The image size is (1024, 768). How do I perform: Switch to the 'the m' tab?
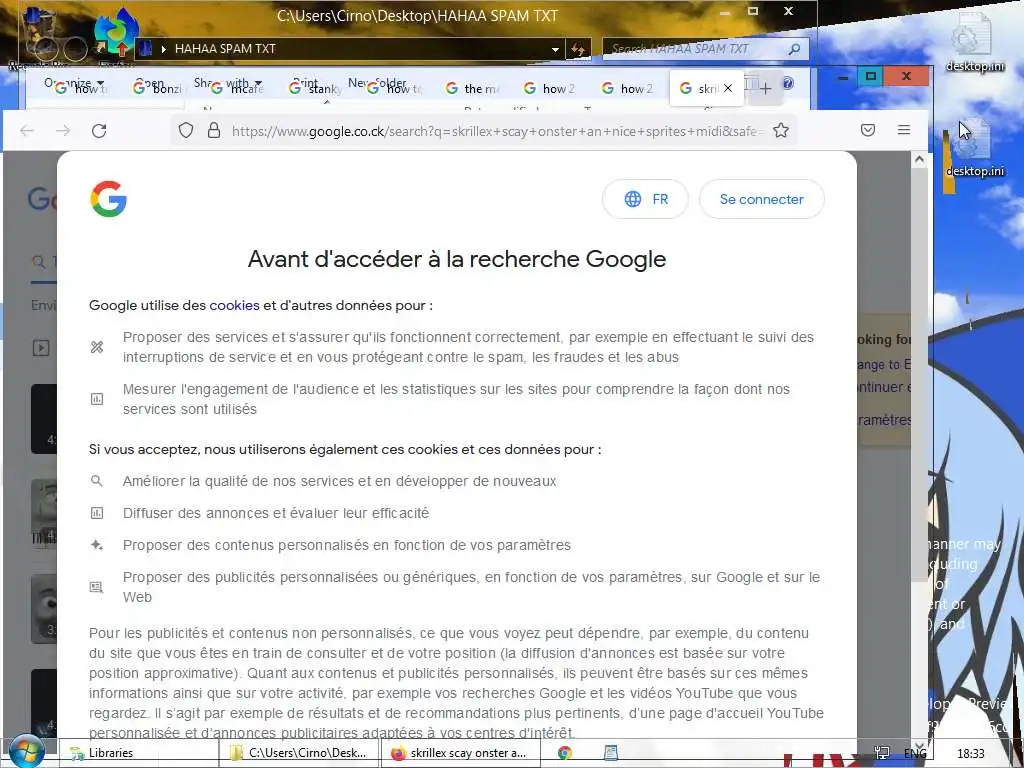click(x=472, y=88)
